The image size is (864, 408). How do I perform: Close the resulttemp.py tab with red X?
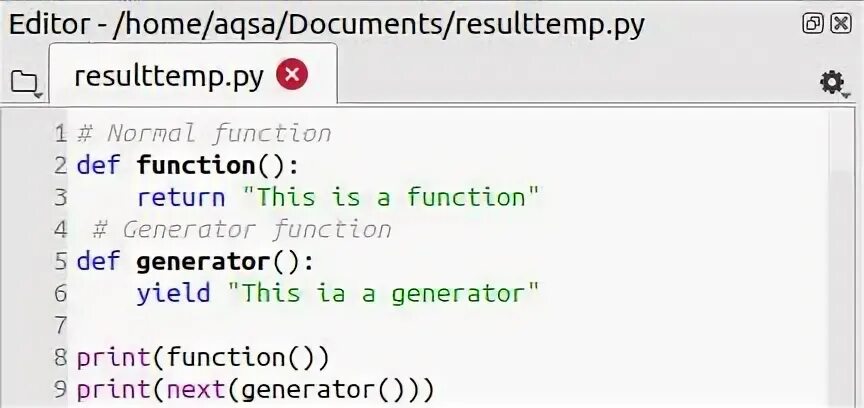tap(292, 74)
